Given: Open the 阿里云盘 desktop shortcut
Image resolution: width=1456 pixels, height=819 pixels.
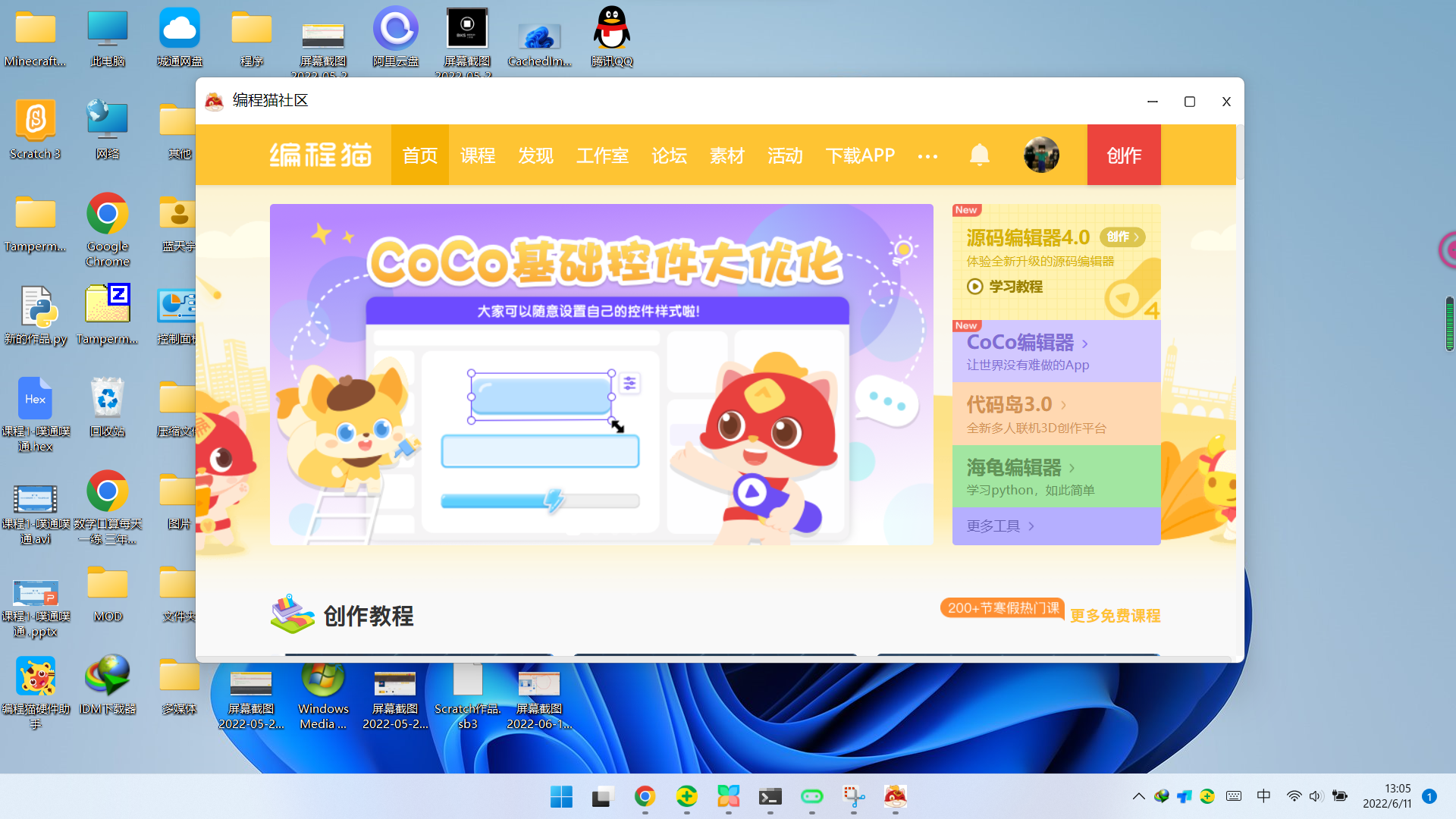Looking at the screenshot, I should coord(396,38).
